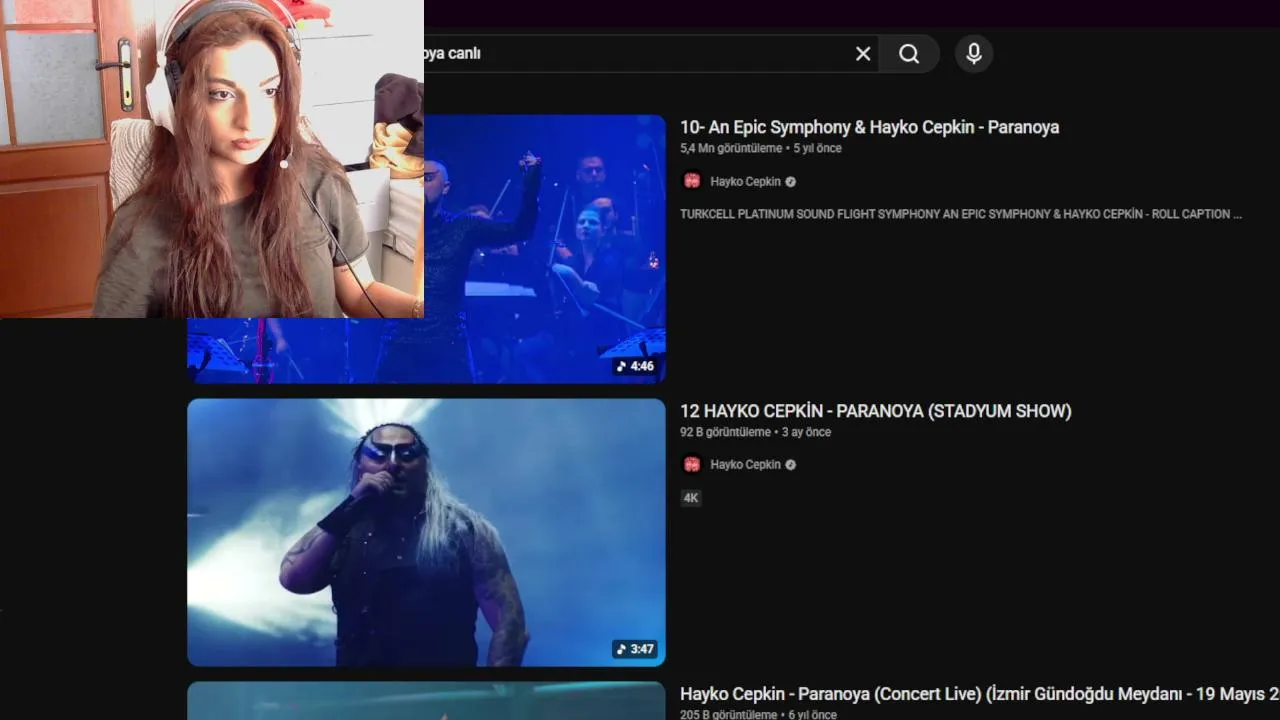Clear the search box with the X icon

coord(863,54)
